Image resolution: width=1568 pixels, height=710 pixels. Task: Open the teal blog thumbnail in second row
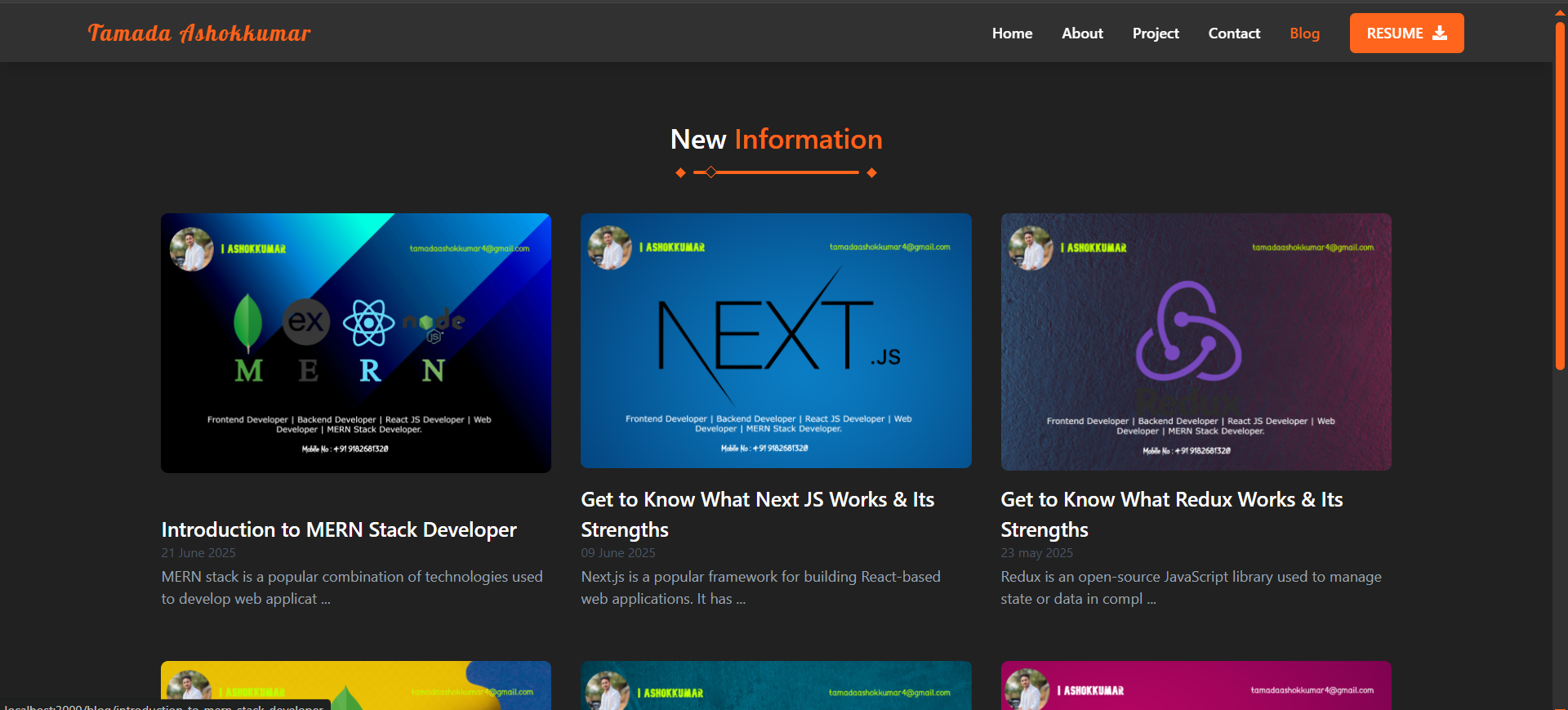pyautogui.click(x=776, y=685)
